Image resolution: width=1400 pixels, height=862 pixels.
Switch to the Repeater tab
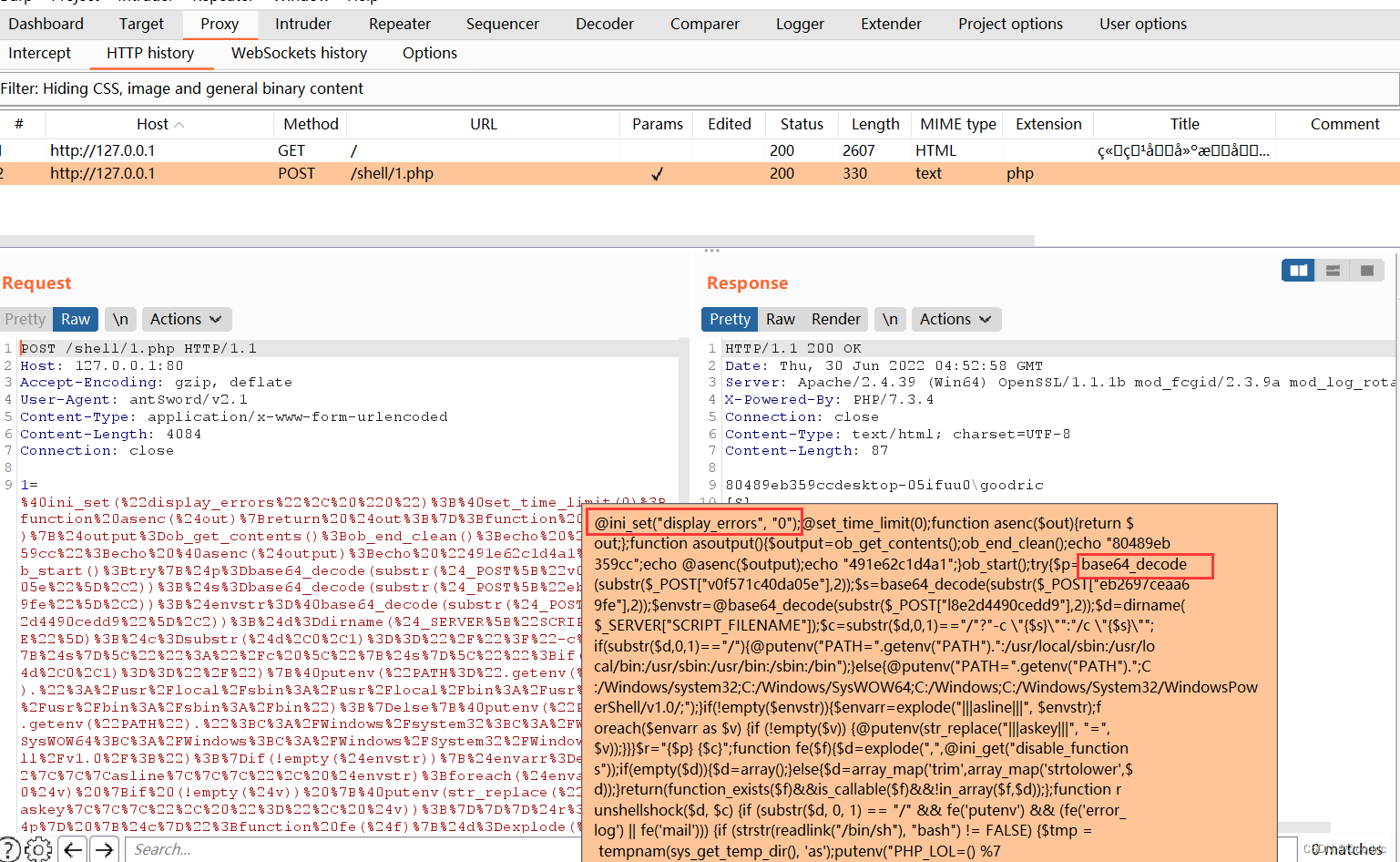click(x=400, y=24)
